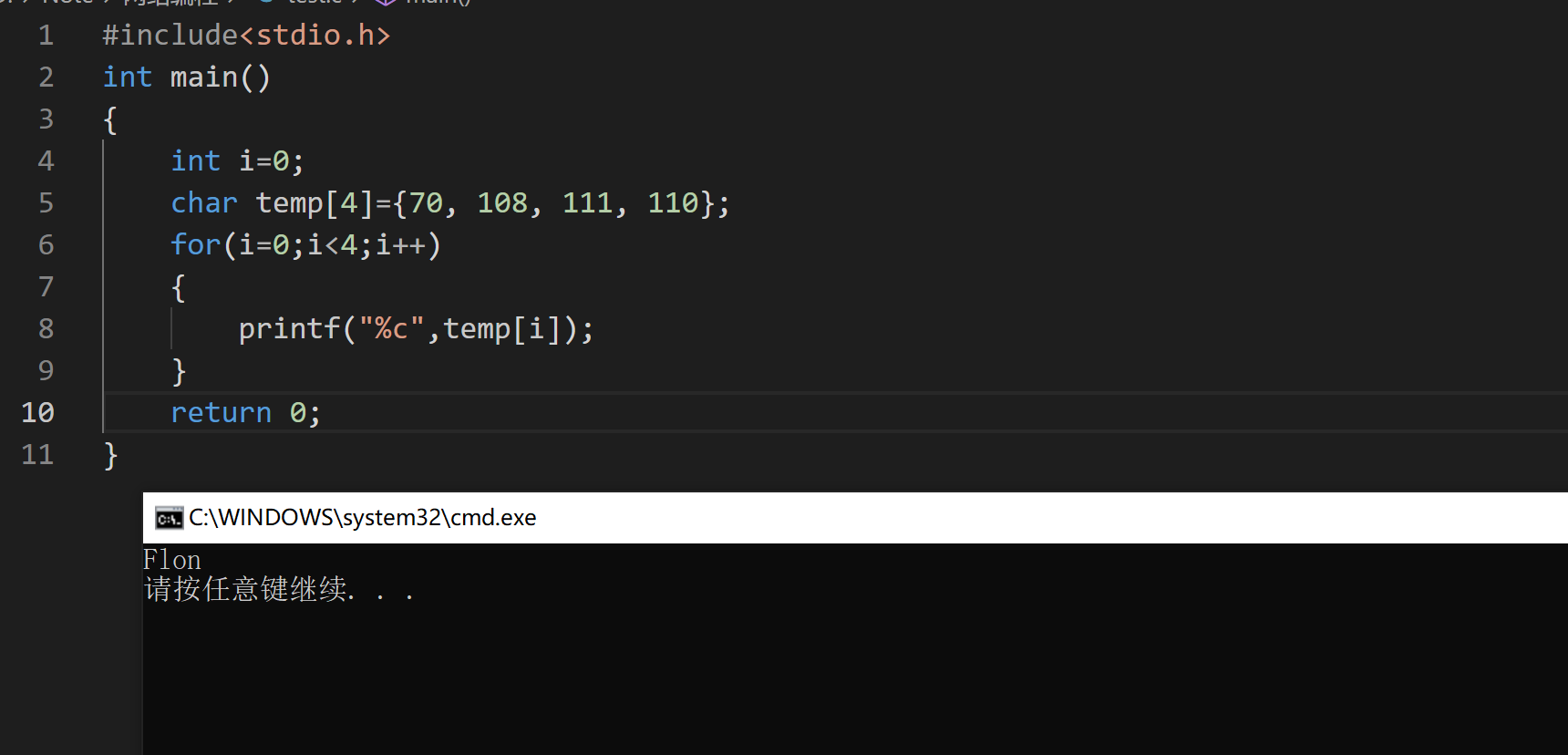Click the closing brace on line 9

179,371
